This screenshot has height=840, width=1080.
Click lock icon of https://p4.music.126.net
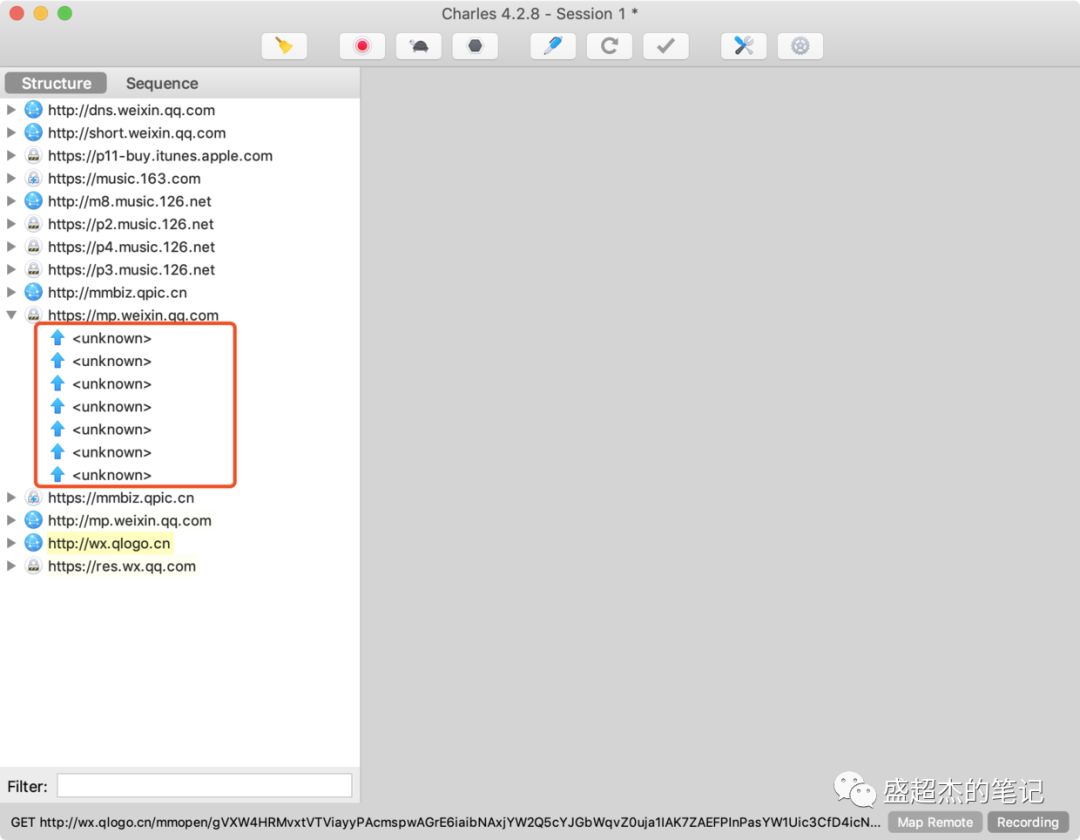click(33, 246)
